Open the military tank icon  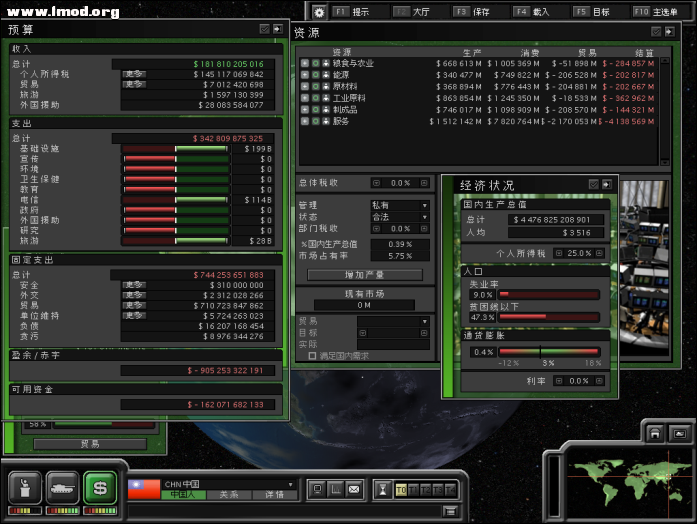62,487
